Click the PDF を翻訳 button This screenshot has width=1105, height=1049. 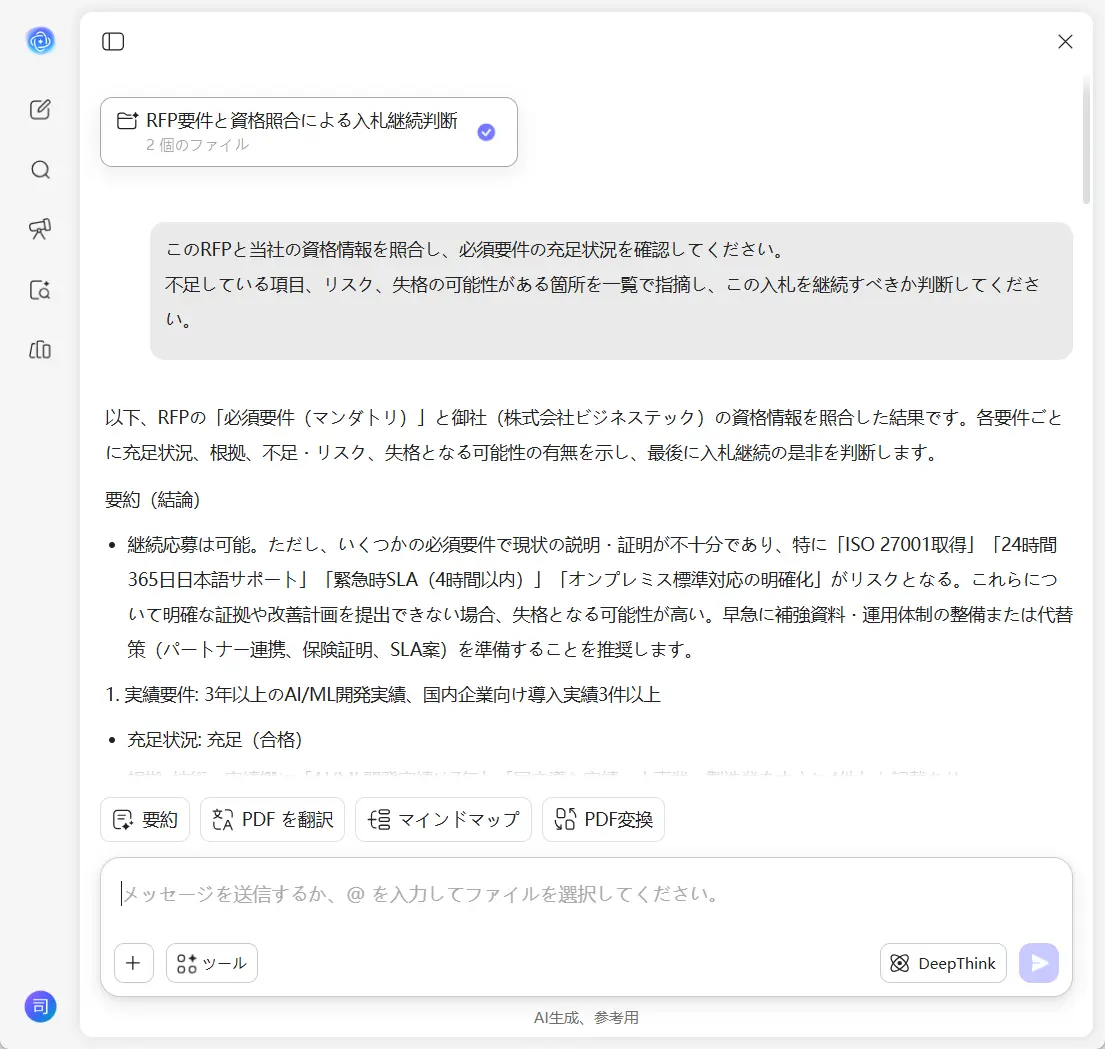[272, 819]
